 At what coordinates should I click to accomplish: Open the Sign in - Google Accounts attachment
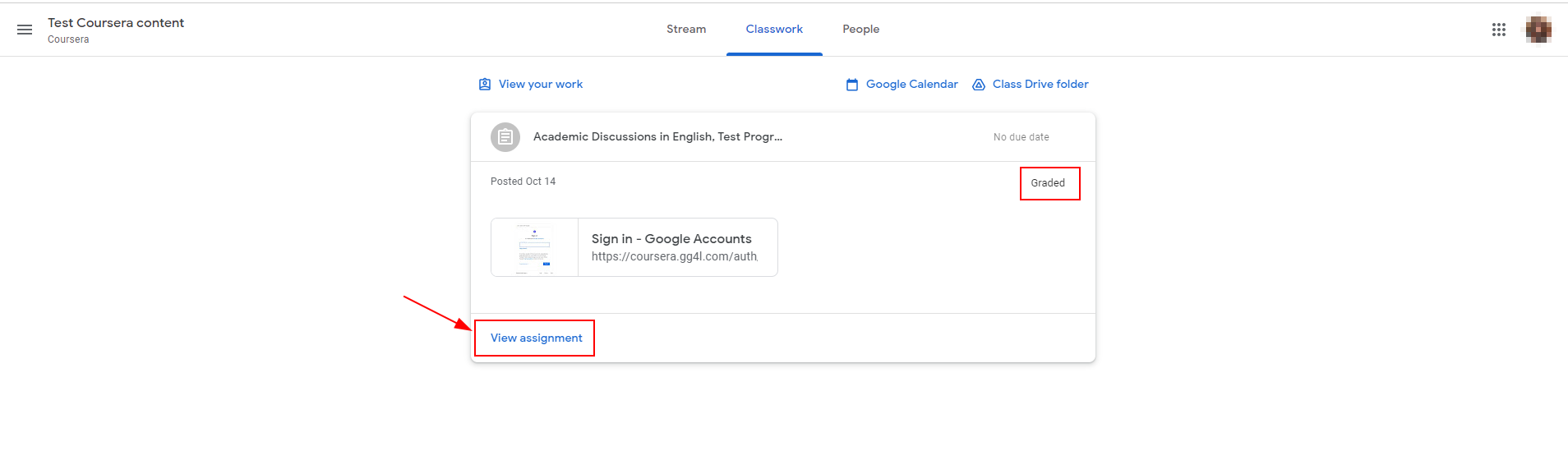pyautogui.click(x=671, y=239)
